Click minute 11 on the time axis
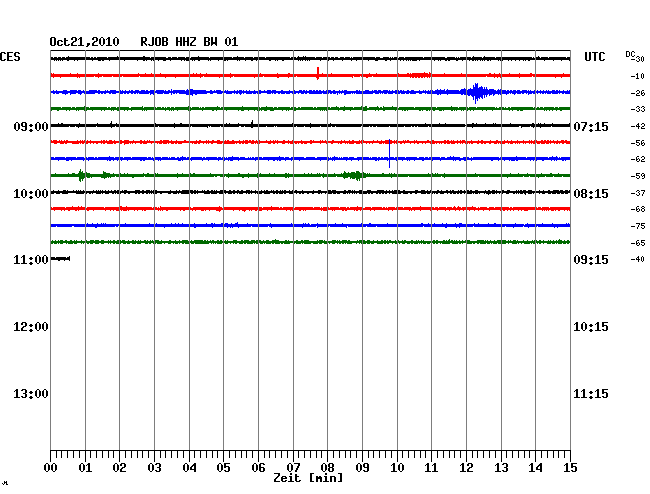This screenshot has height=494, width=650. 431,467
